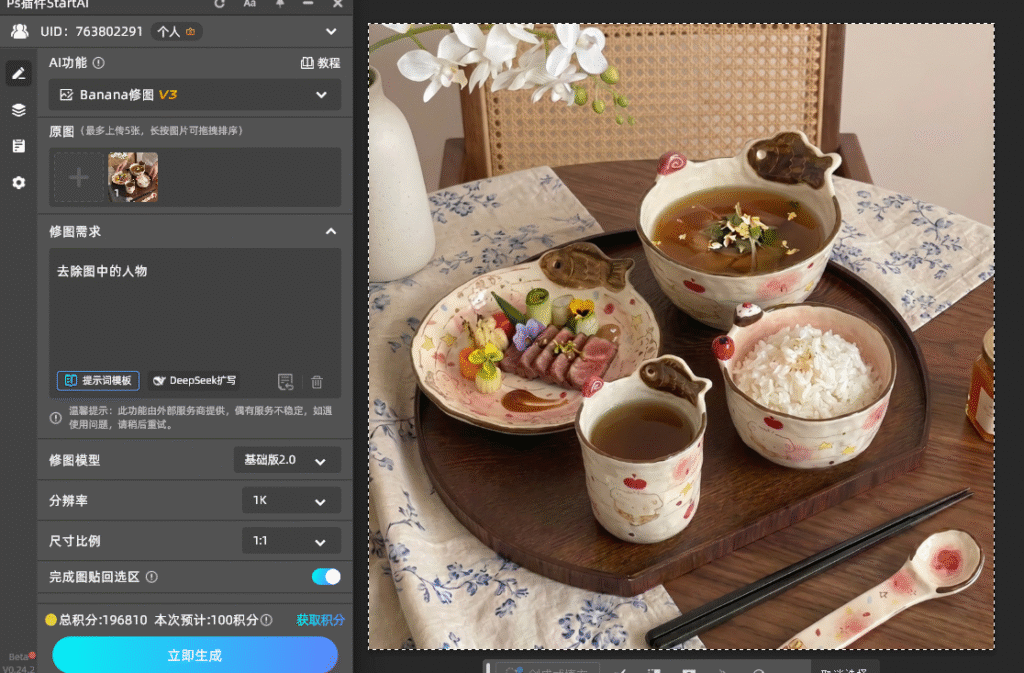The image size is (1024, 673).
Task: Open the 修图模型 基础版2.0 dropdown
Action: [287, 460]
